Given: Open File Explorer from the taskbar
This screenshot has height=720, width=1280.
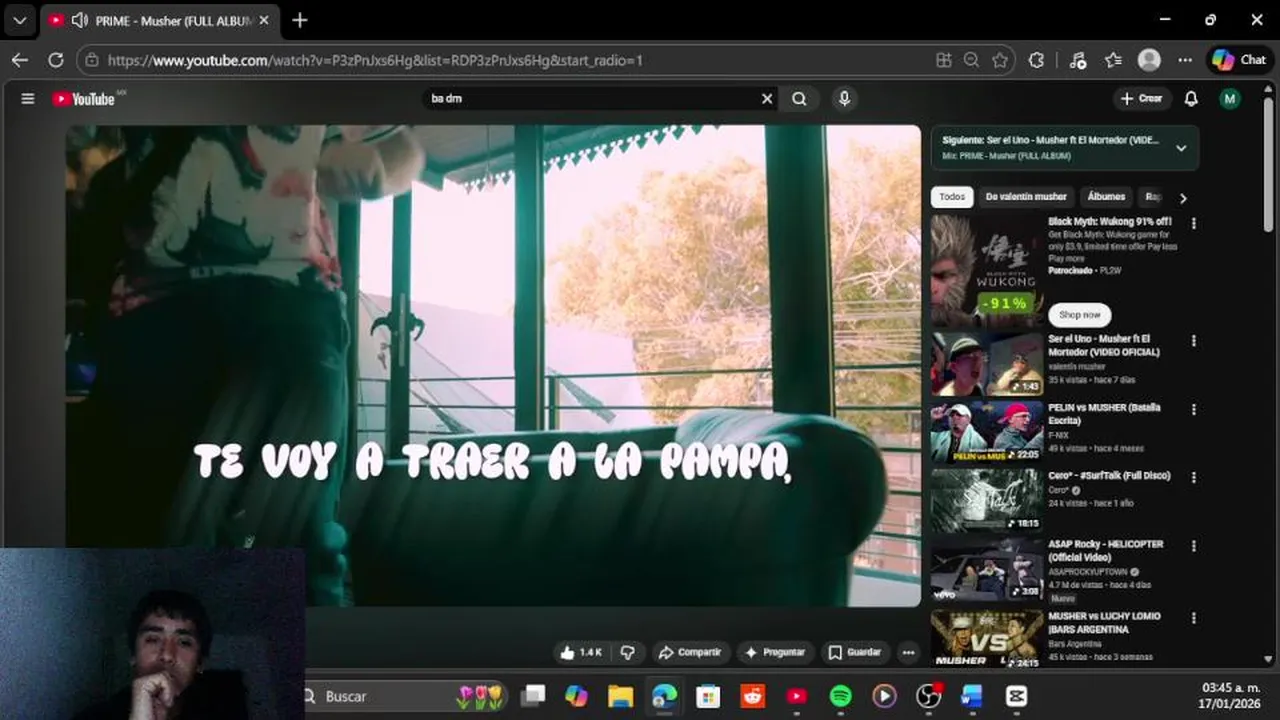Looking at the screenshot, I should 621,696.
